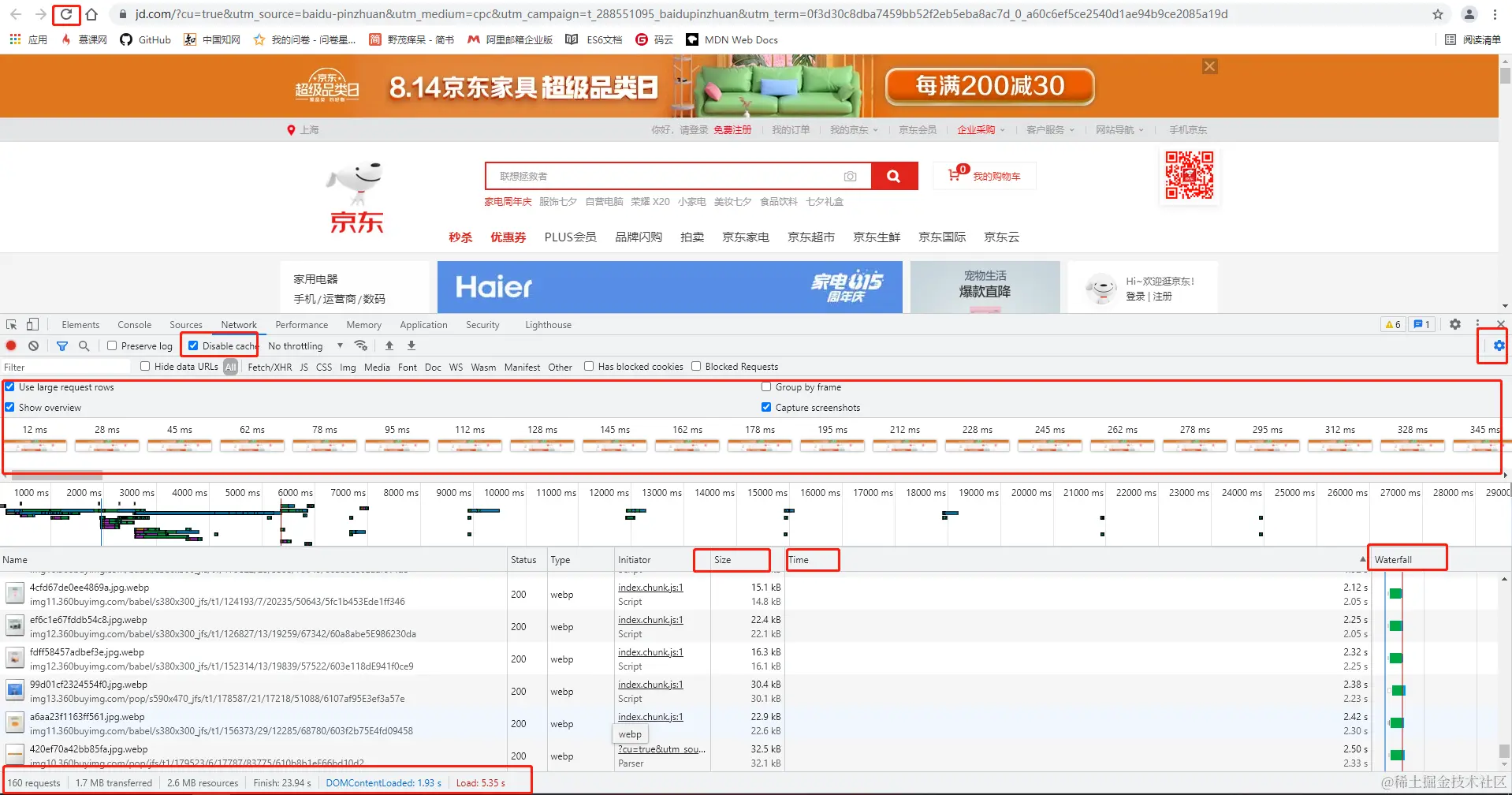Viewport: 1512px width, 795px height.
Task: Bookmark this page with the star icon
Action: [x=1438, y=14]
